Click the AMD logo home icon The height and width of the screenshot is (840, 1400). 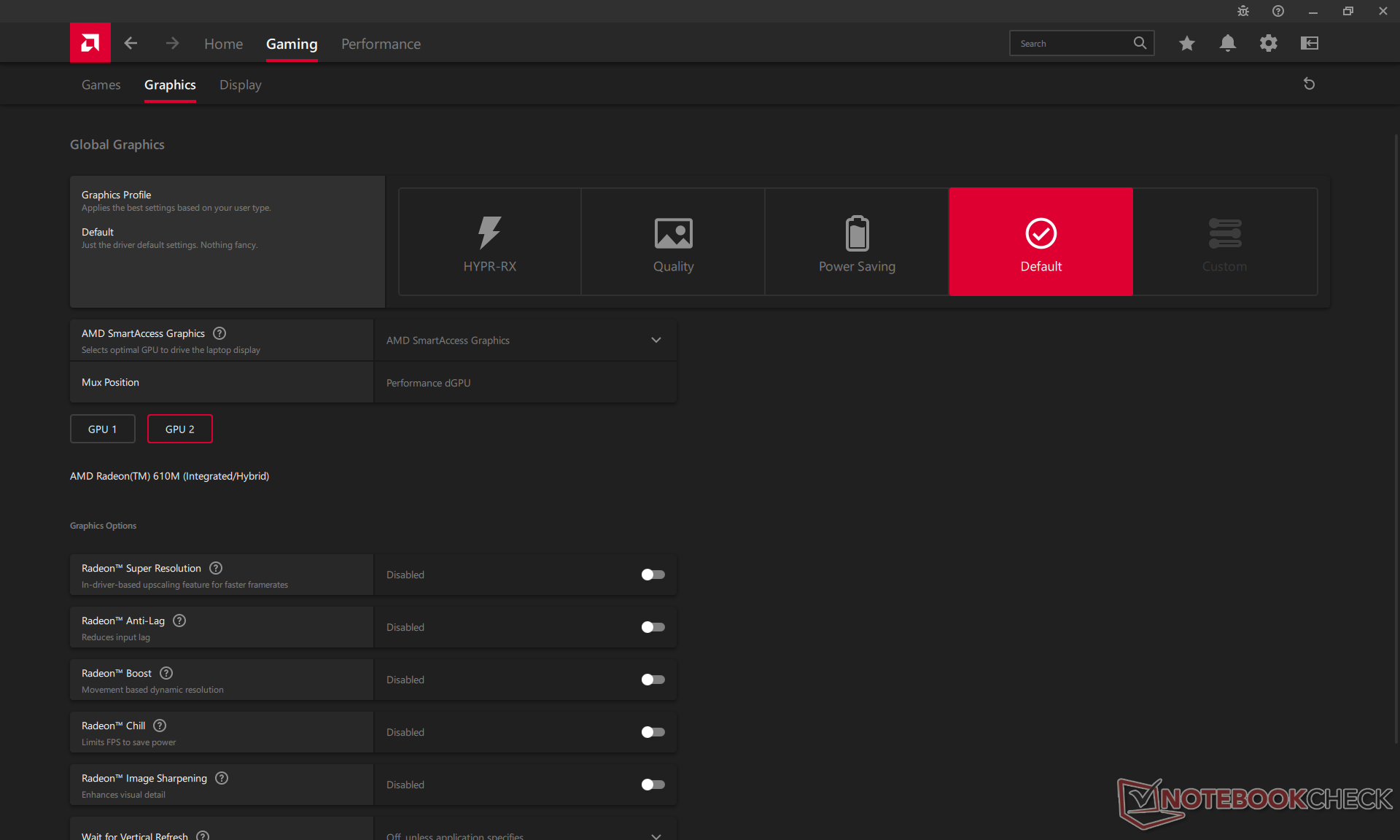[x=90, y=43]
